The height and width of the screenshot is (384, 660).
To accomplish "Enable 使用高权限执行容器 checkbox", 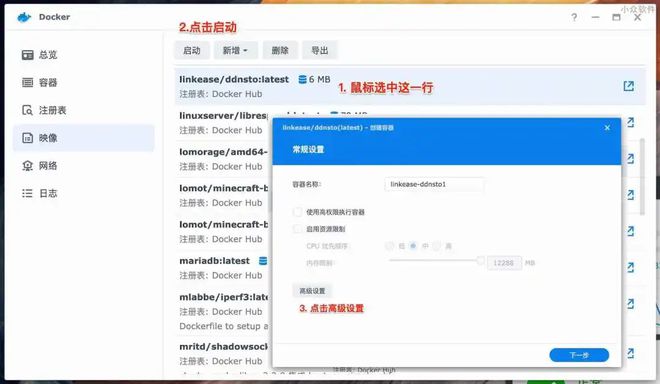I will click(298, 212).
